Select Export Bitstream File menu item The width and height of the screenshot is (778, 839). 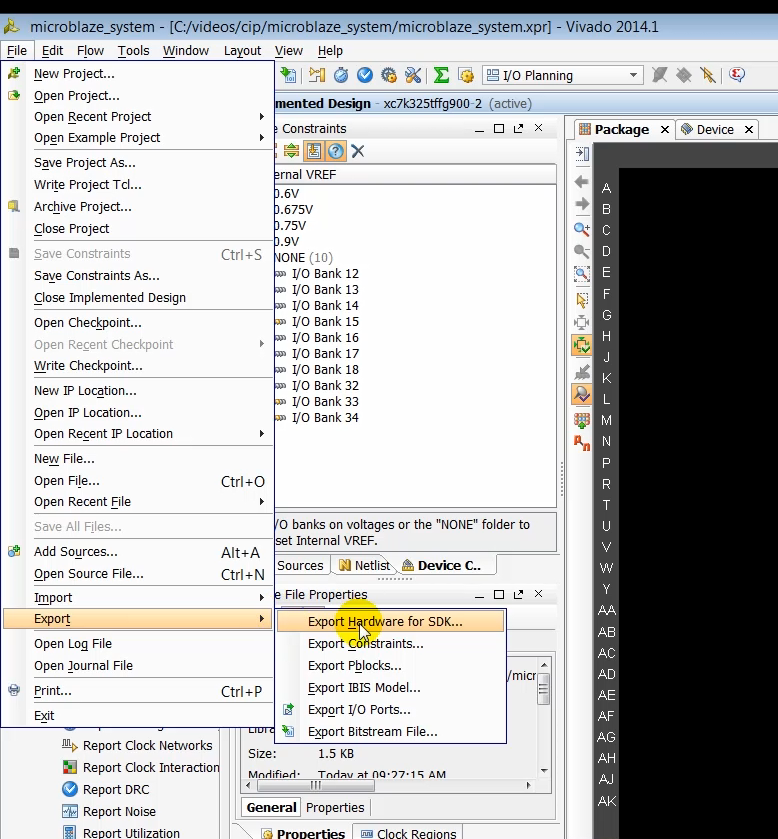391,731
